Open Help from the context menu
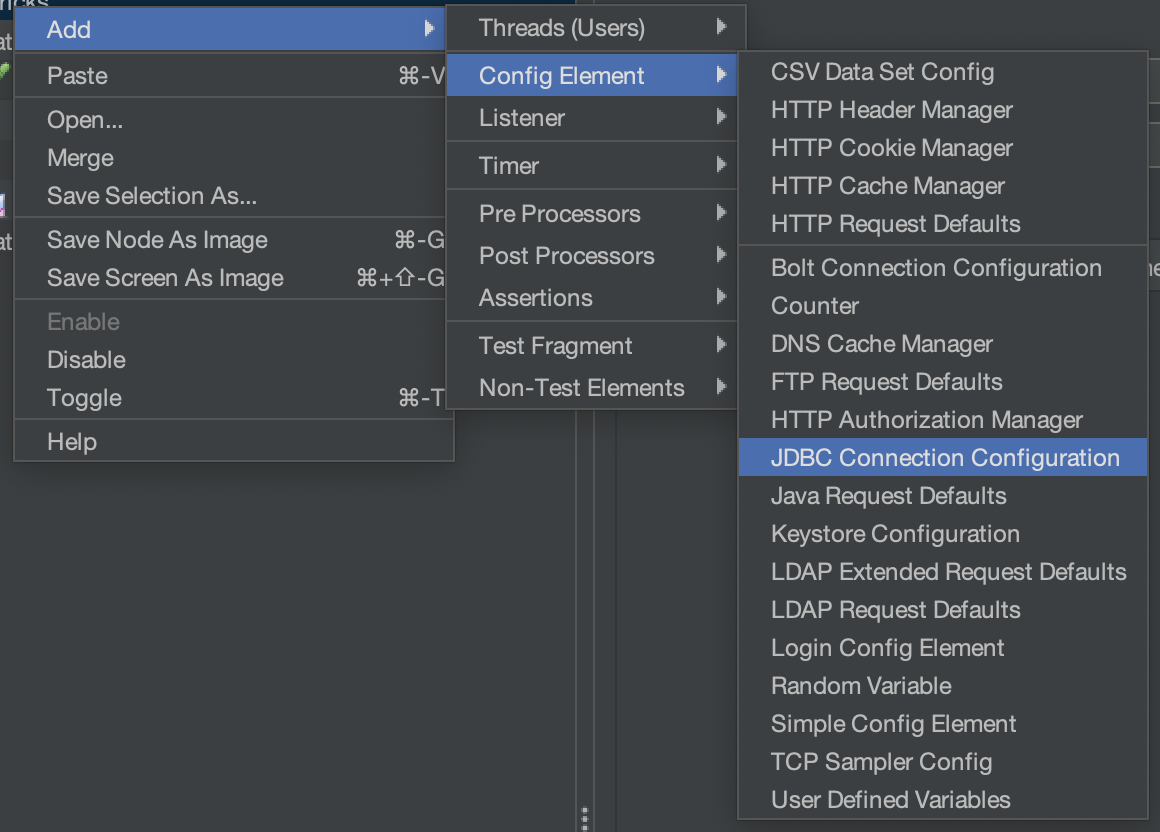Viewport: 1160px width, 832px height. pos(234,442)
